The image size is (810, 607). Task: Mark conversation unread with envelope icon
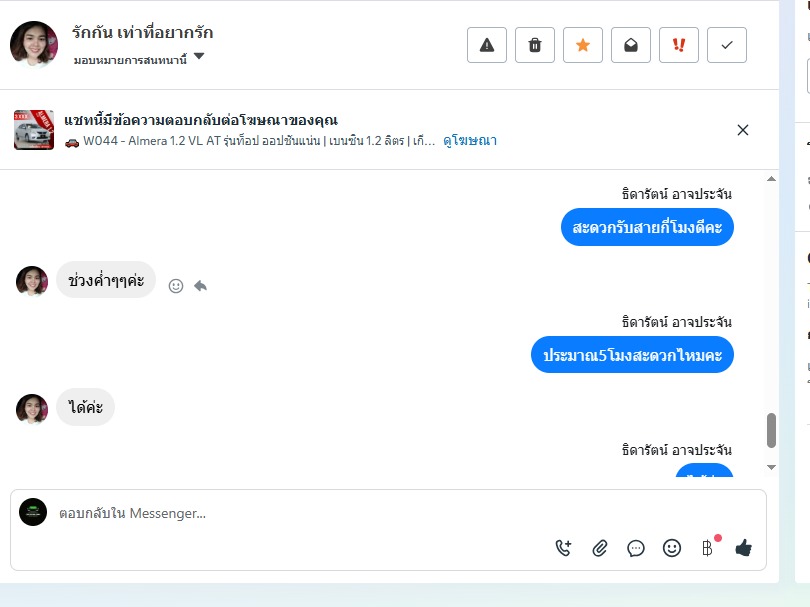pos(631,45)
